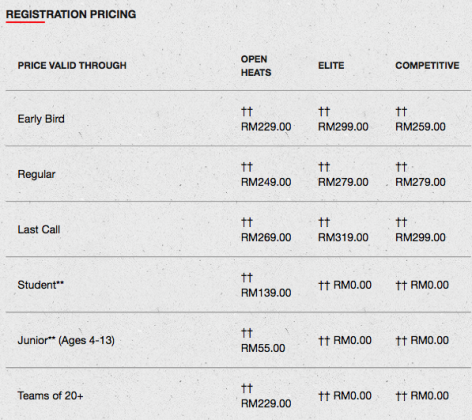This screenshot has height=420, width=472.
Task: Click the Early Bird row label
Action: tap(41, 119)
